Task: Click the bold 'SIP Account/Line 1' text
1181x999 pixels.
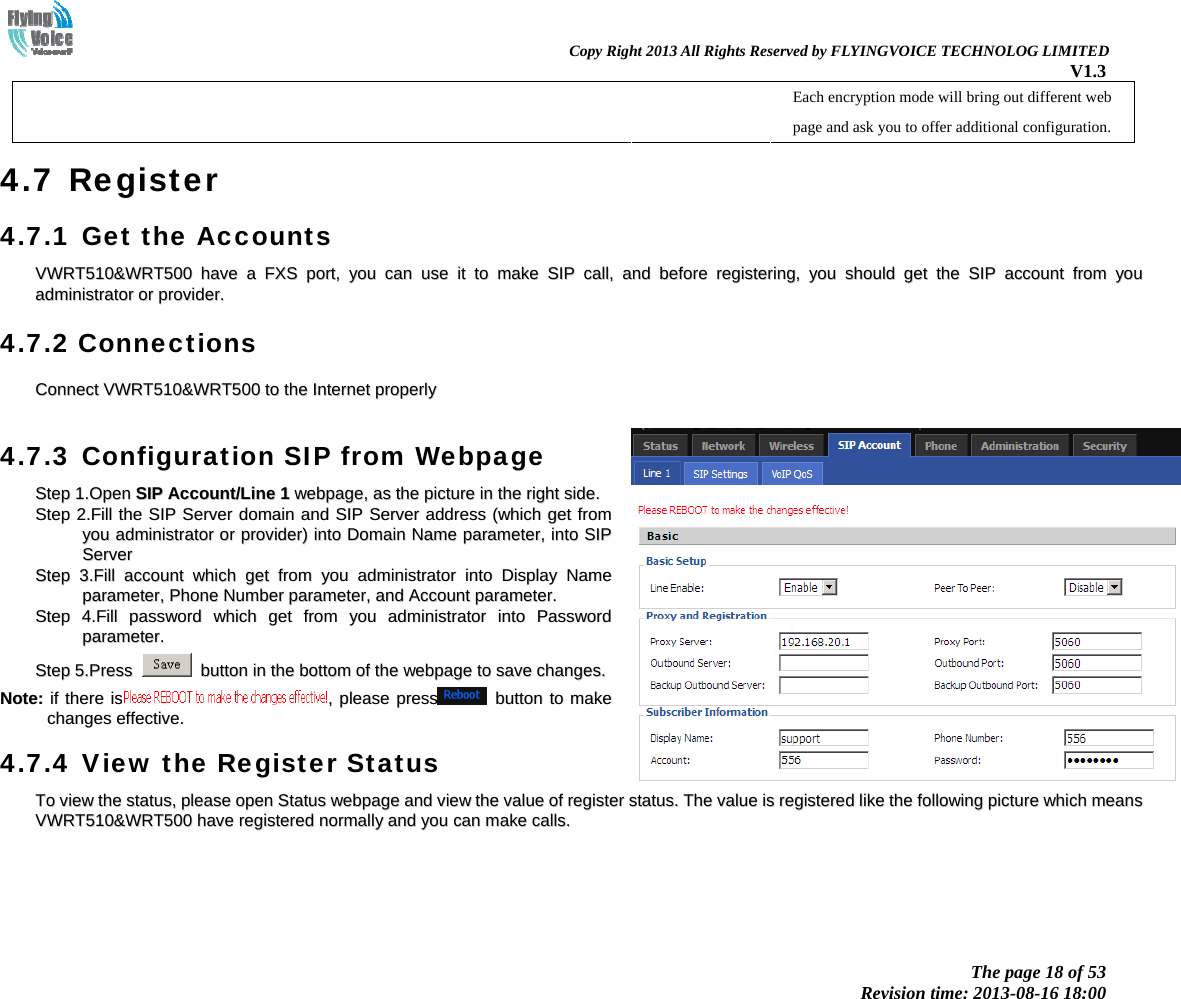Action: pyautogui.click(x=212, y=493)
